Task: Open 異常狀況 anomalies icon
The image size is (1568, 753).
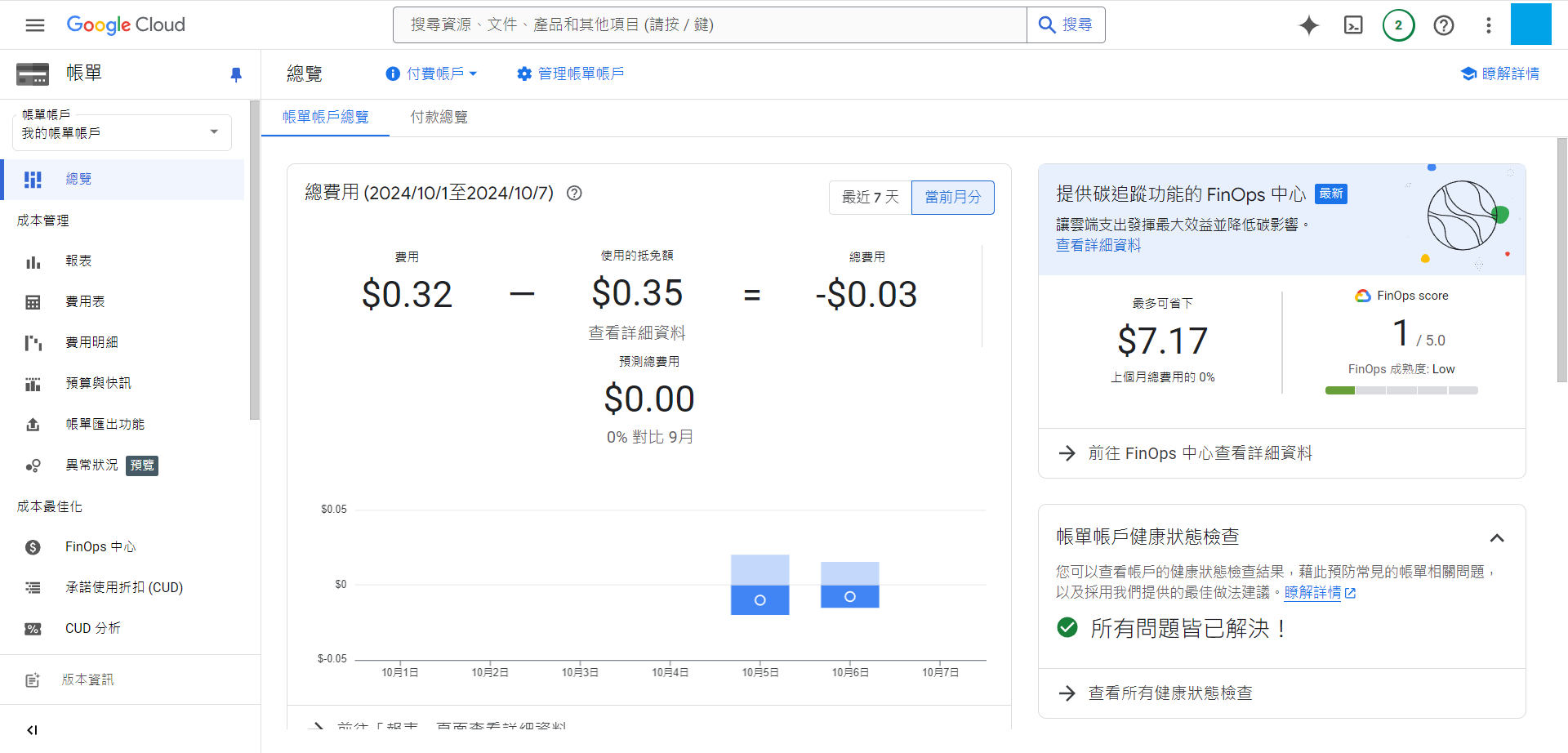Action: (33, 466)
